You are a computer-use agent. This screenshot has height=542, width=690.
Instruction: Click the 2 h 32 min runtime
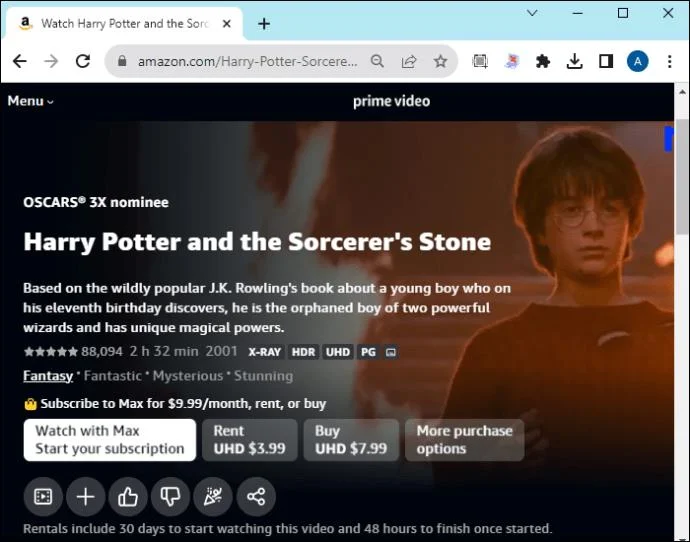(x=164, y=352)
